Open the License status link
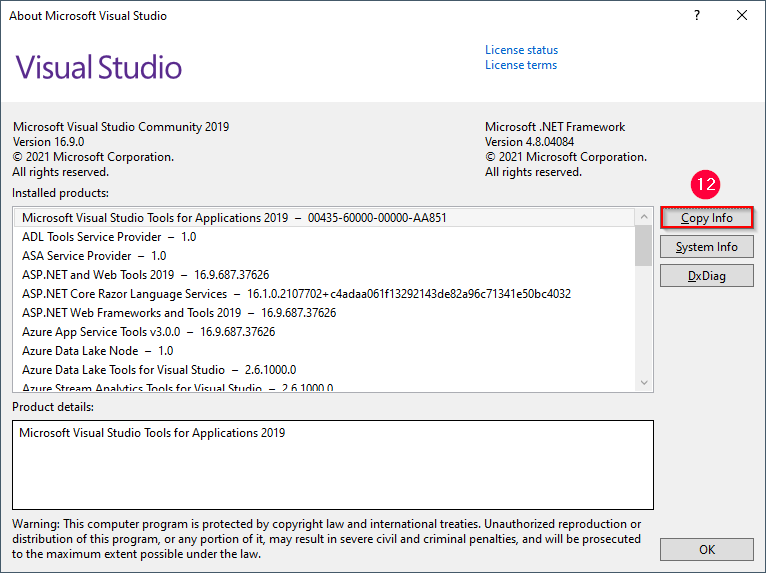The width and height of the screenshot is (766, 573). 521,50
